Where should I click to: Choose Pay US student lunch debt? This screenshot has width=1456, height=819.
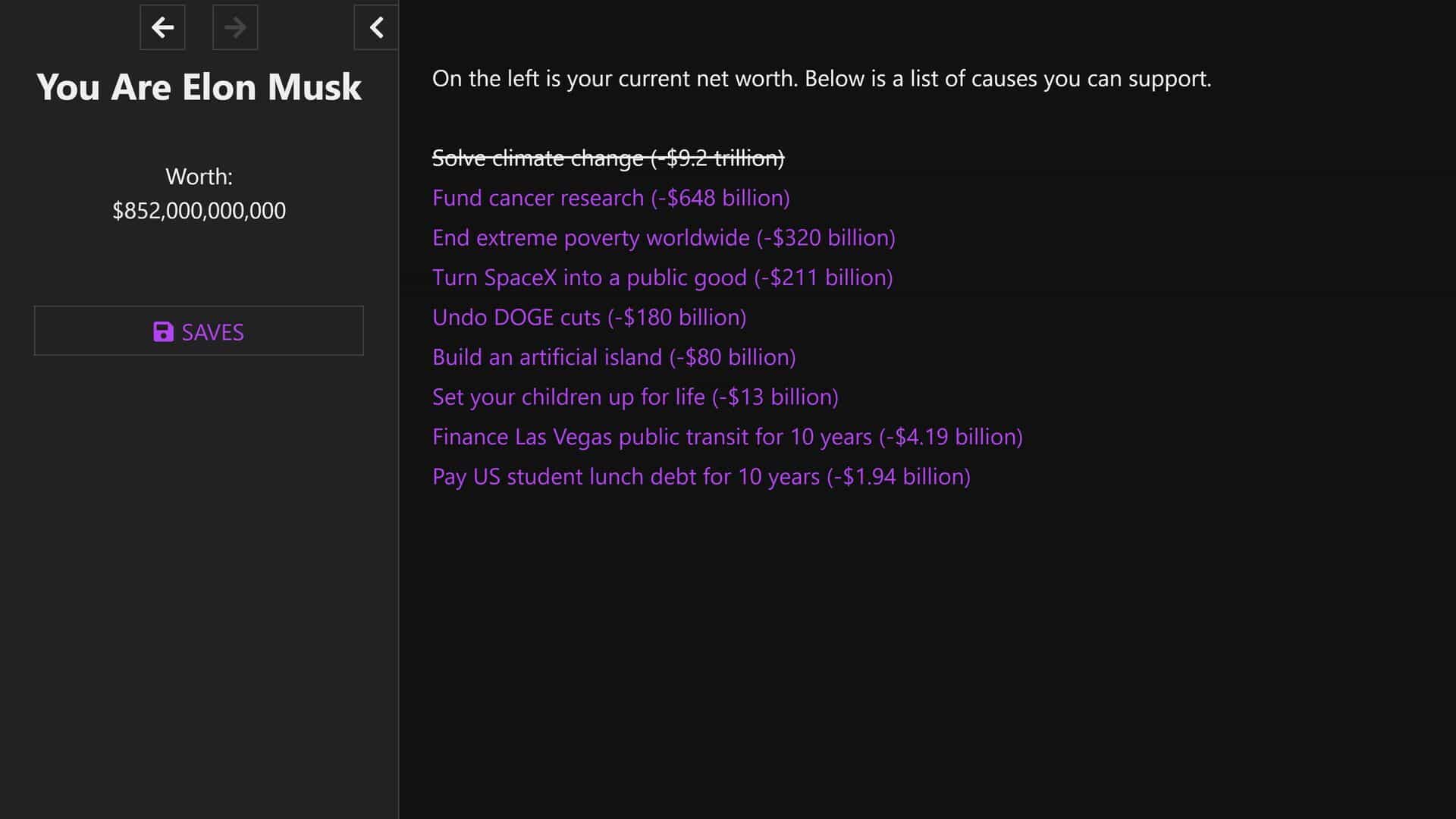pos(701,477)
